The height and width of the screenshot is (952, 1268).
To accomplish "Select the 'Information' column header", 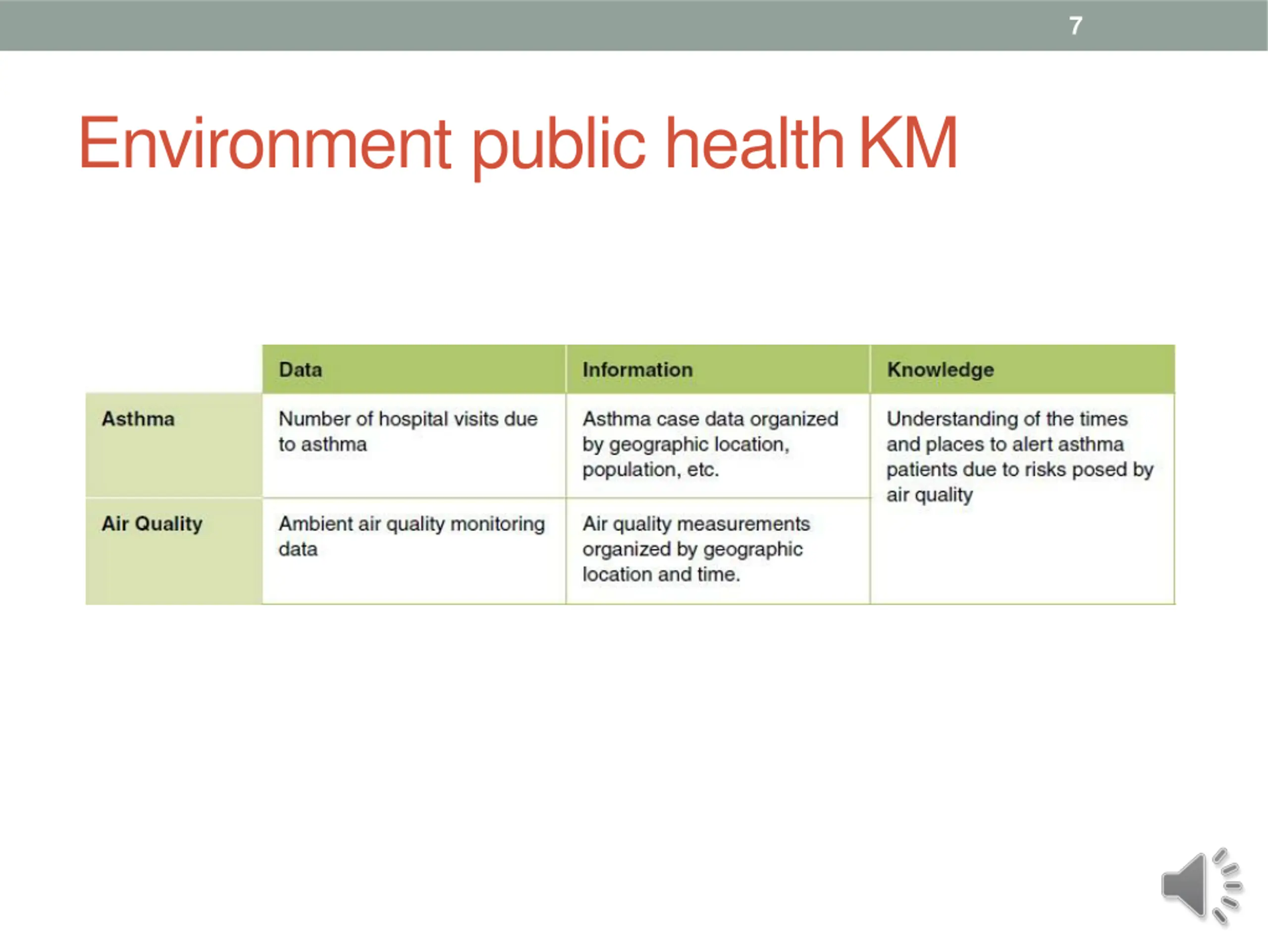I will click(x=718, y=369).
